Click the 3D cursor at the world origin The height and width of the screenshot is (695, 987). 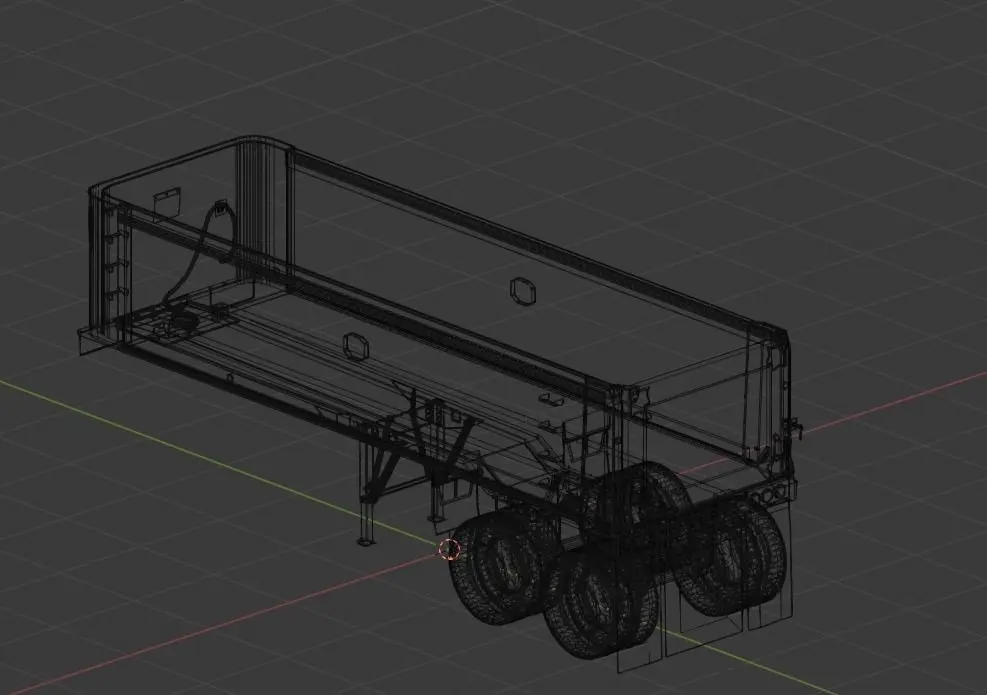pos(449,550)
